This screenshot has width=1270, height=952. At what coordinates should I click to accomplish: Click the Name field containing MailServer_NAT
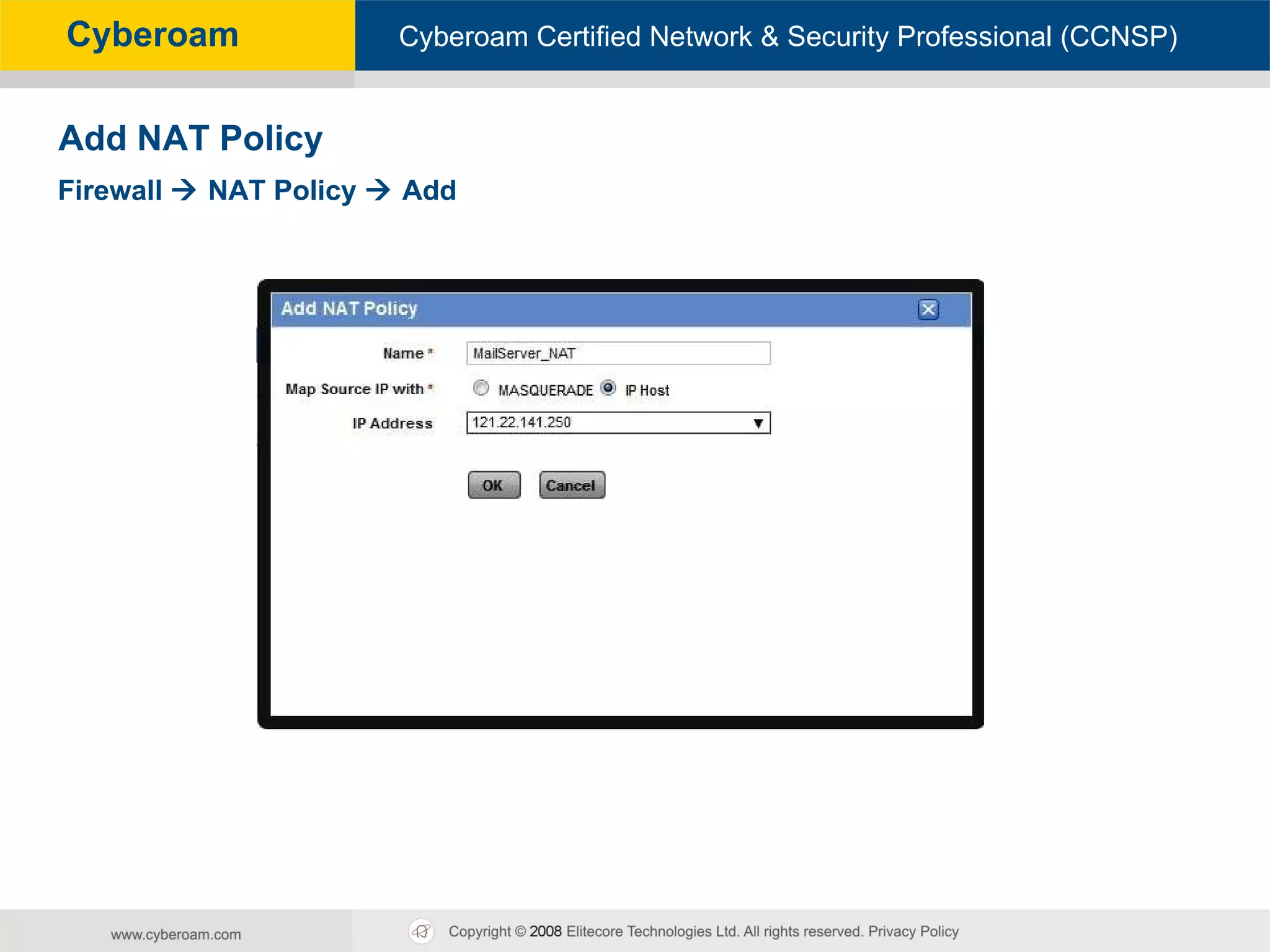[618, 353]
